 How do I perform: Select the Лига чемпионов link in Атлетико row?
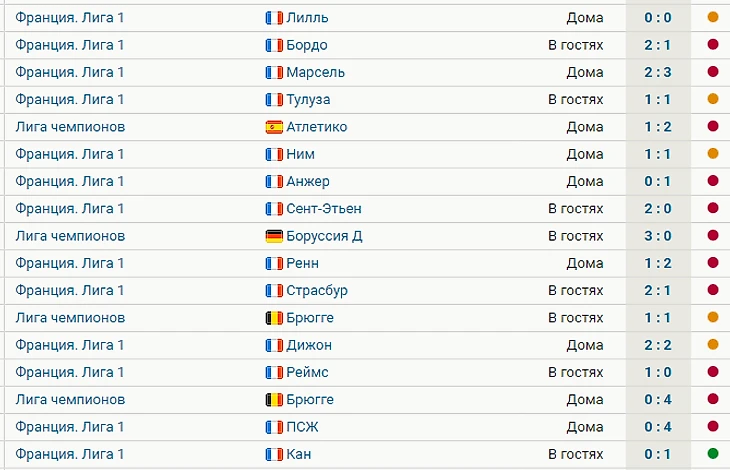pos(70,127)
